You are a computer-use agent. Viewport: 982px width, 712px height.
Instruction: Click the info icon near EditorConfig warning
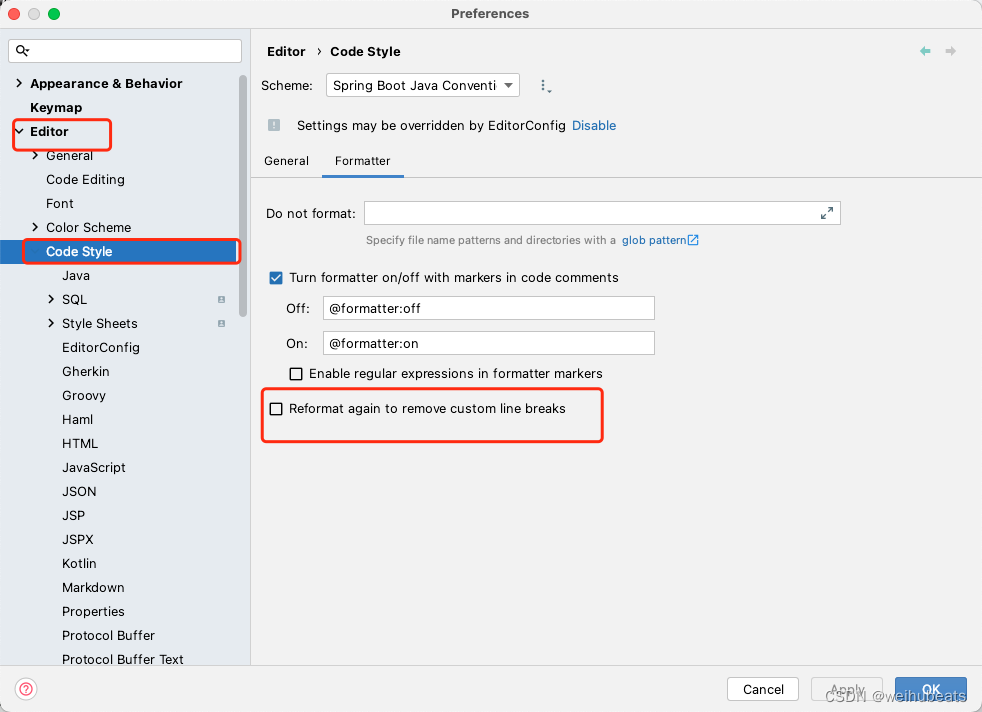[x=273, y=125]
